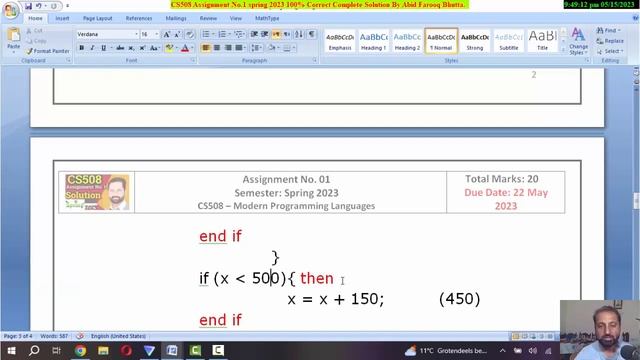
Task: Toggle justify text alignment
Action: pyautogui.click(x=239, y=48)
